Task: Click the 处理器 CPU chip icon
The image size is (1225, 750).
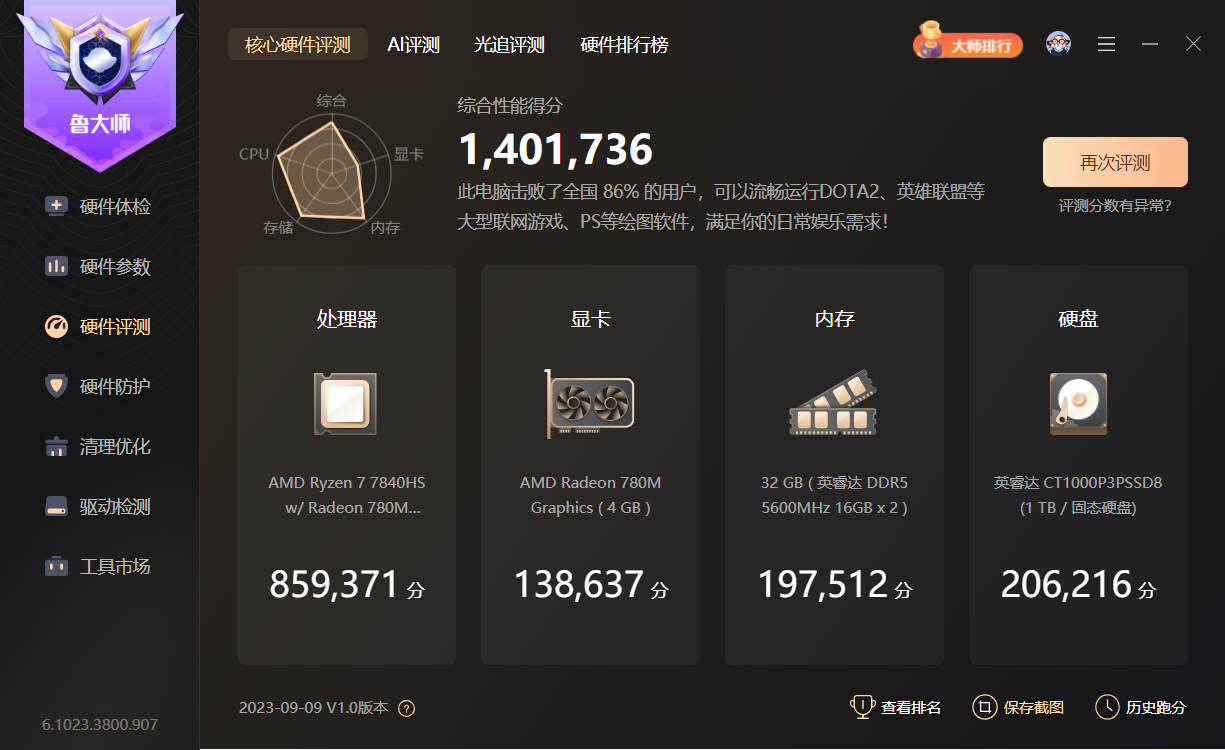Action: [x=346, y=404]
